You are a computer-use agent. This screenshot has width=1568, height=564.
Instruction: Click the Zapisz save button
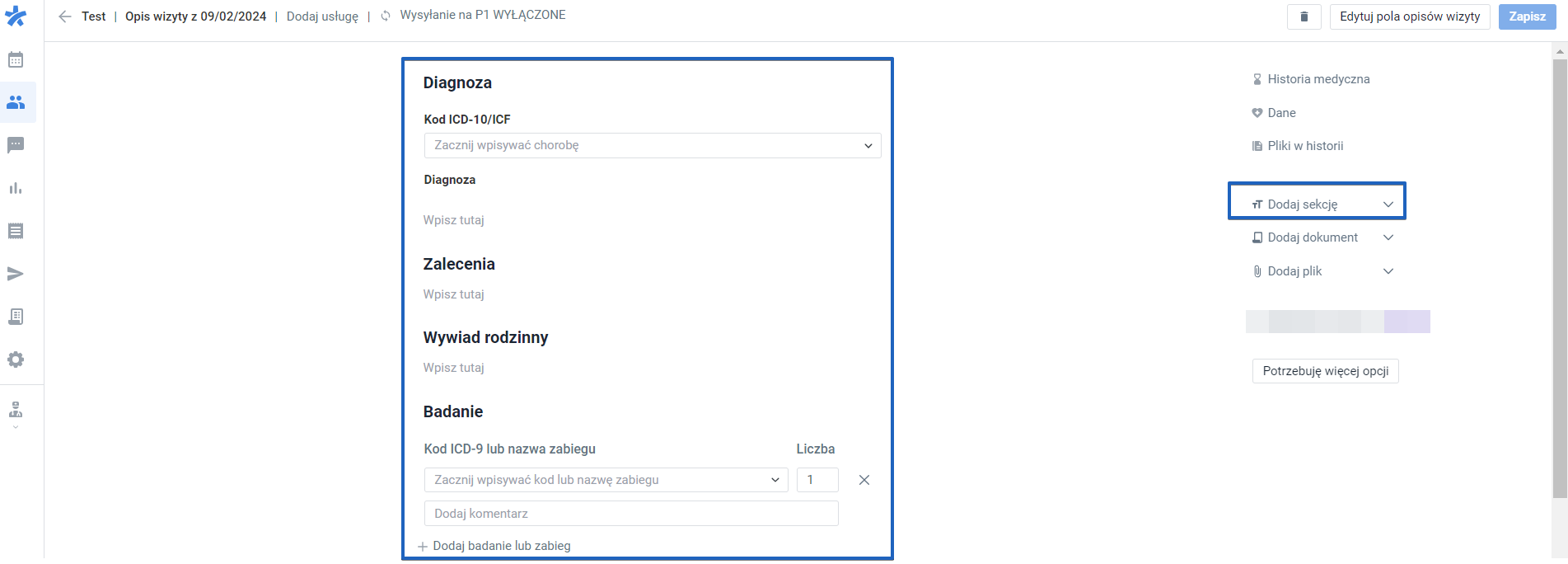point(1528,16)
